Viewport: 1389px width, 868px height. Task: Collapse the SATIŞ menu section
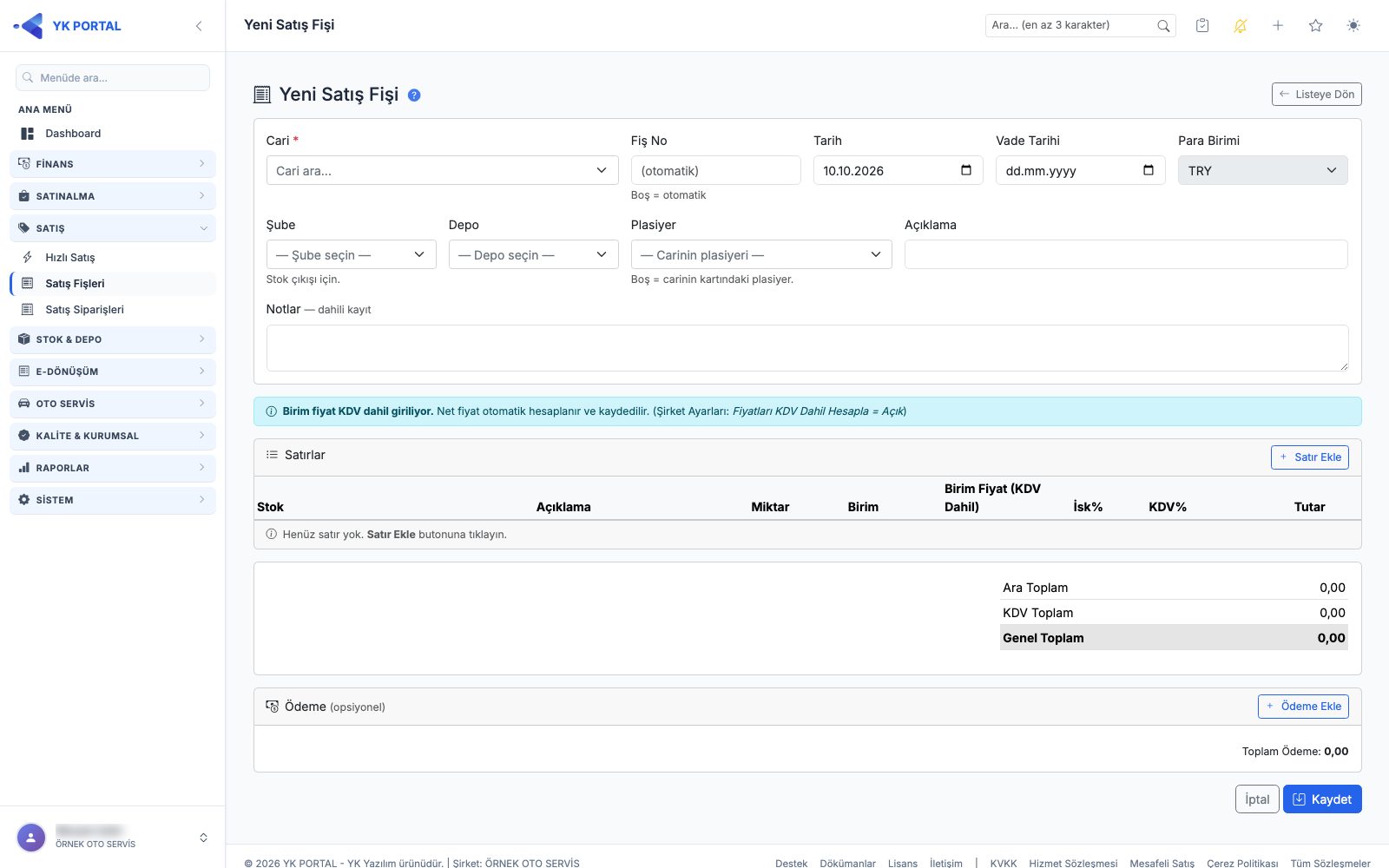113,228
